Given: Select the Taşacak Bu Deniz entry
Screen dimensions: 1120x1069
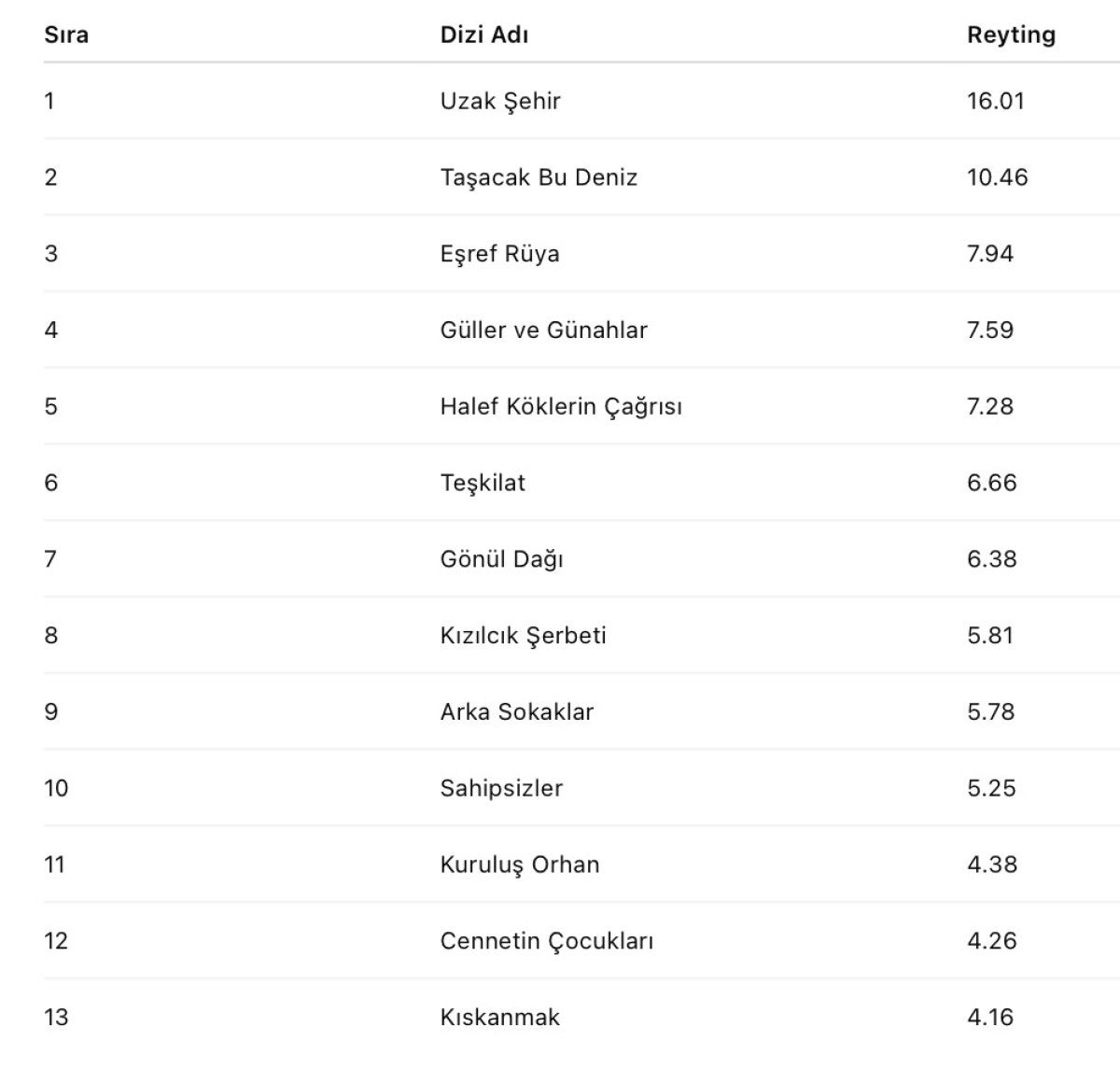Looking at the screenshot, I should click(539, 177).
